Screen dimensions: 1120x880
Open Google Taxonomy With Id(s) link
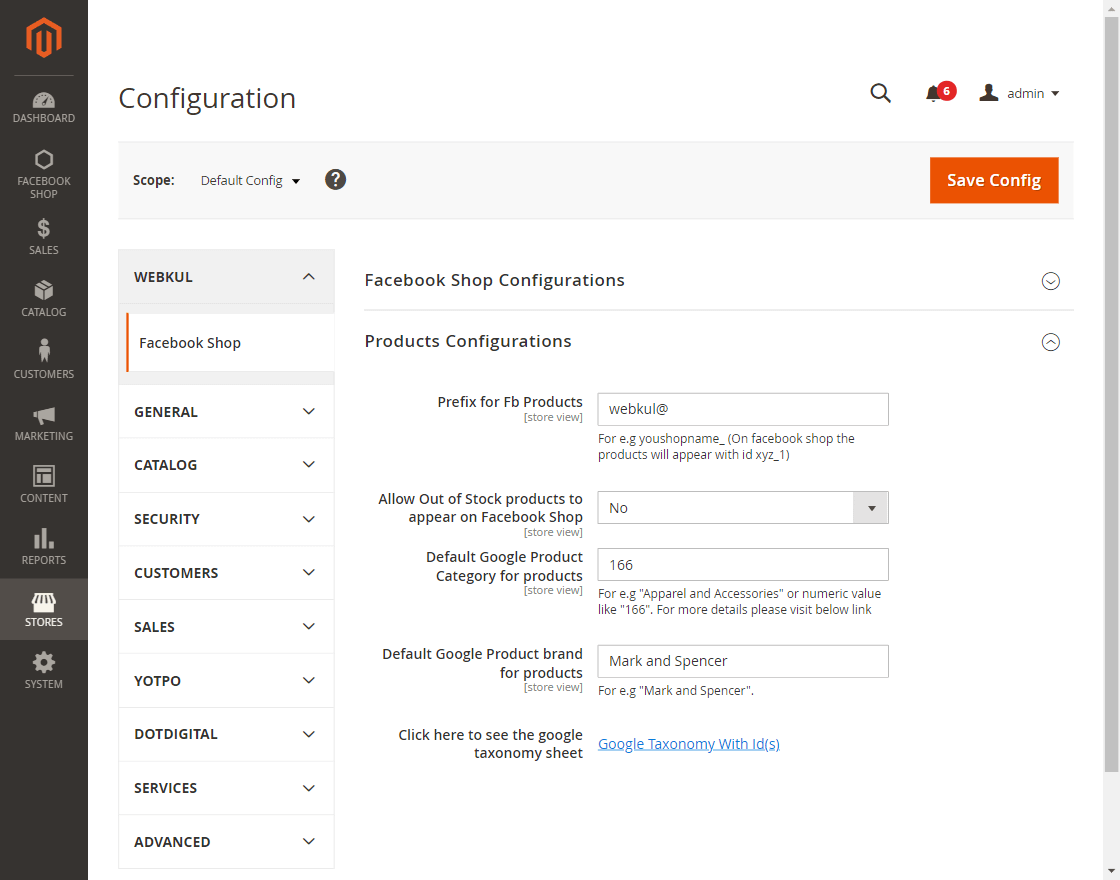689,744
